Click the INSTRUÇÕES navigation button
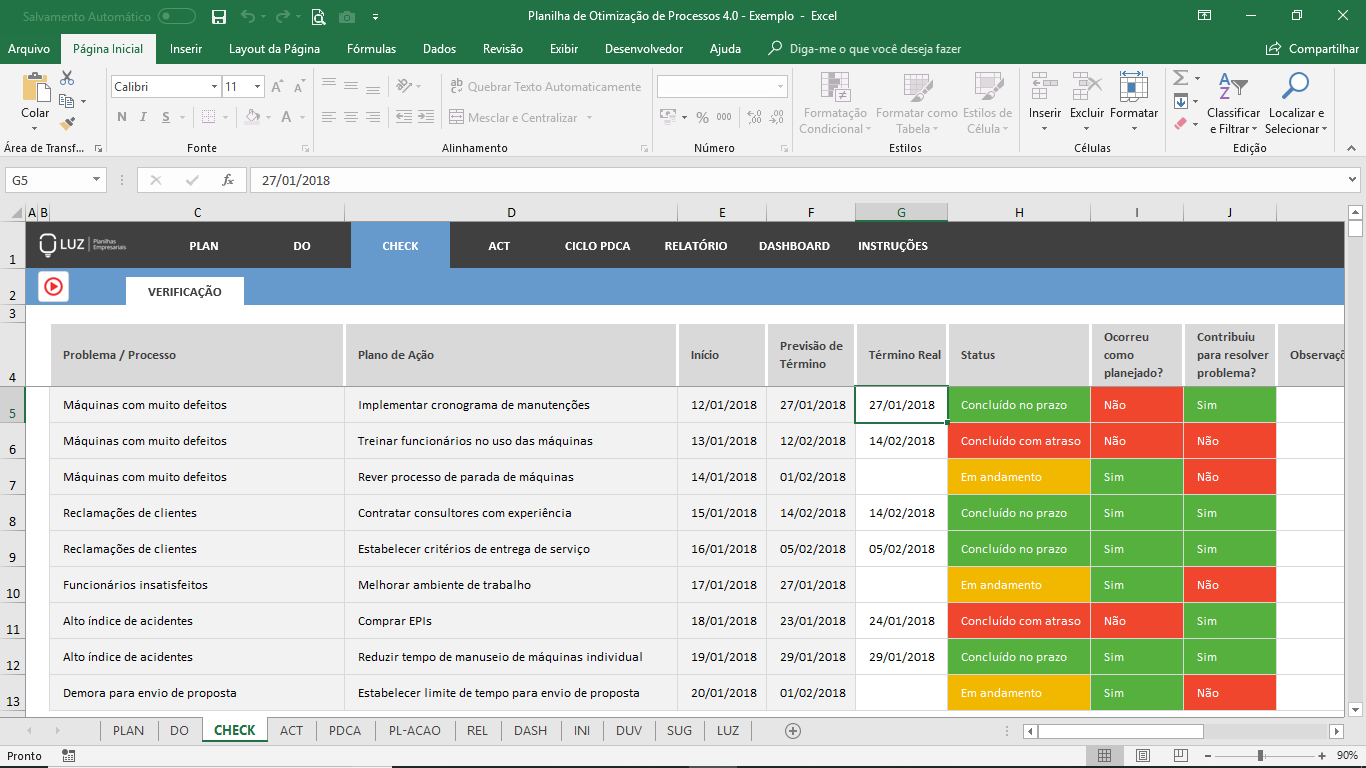The image size is (1366, 768). point(893,246)
